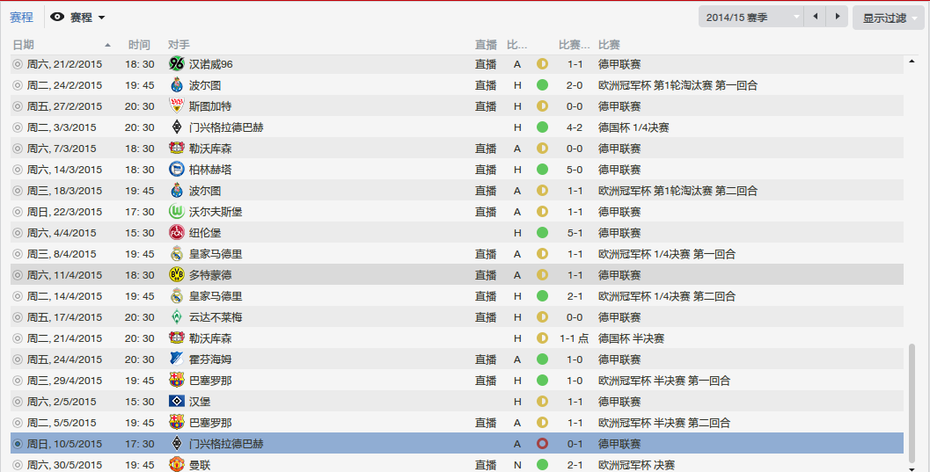Image resolution: width=930 pixels, height=472 pixels.
Task: Go to next season with right arrow
Action: click(x=837, y=17)
